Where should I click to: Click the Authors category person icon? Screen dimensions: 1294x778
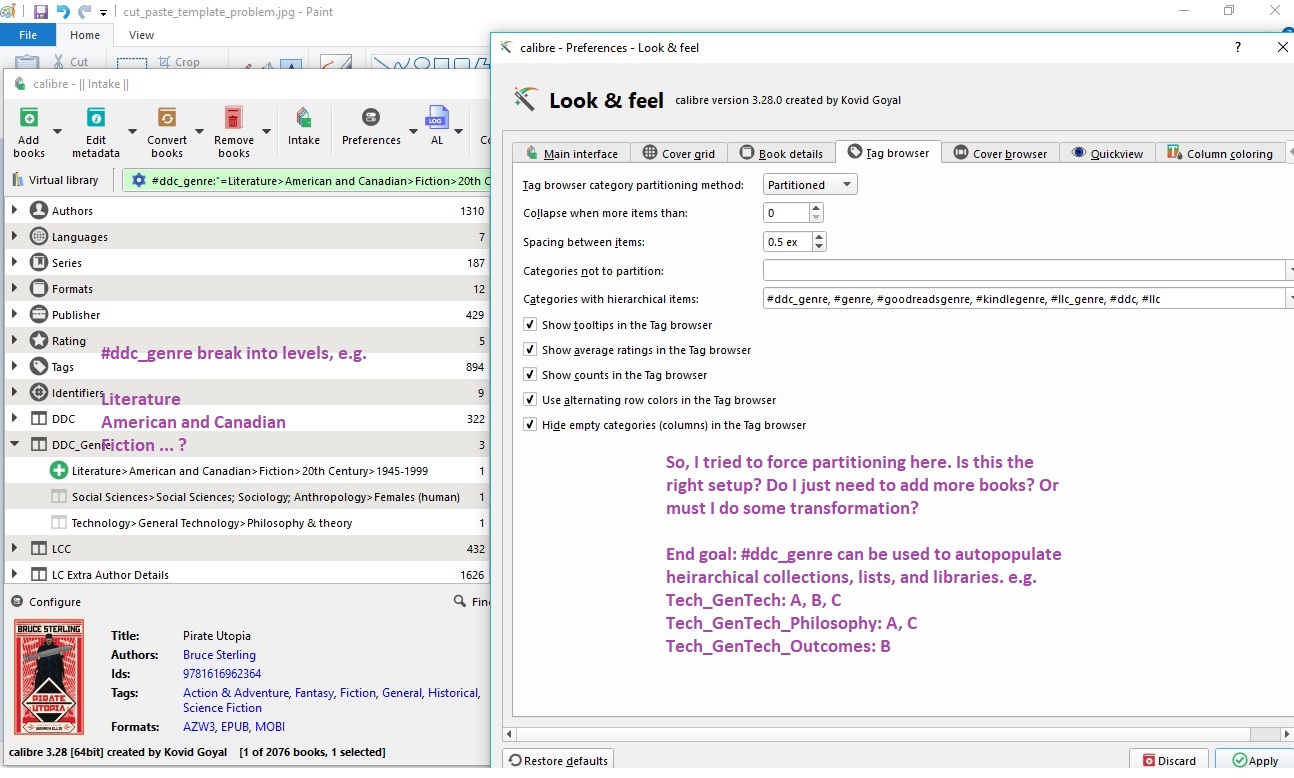39,211
